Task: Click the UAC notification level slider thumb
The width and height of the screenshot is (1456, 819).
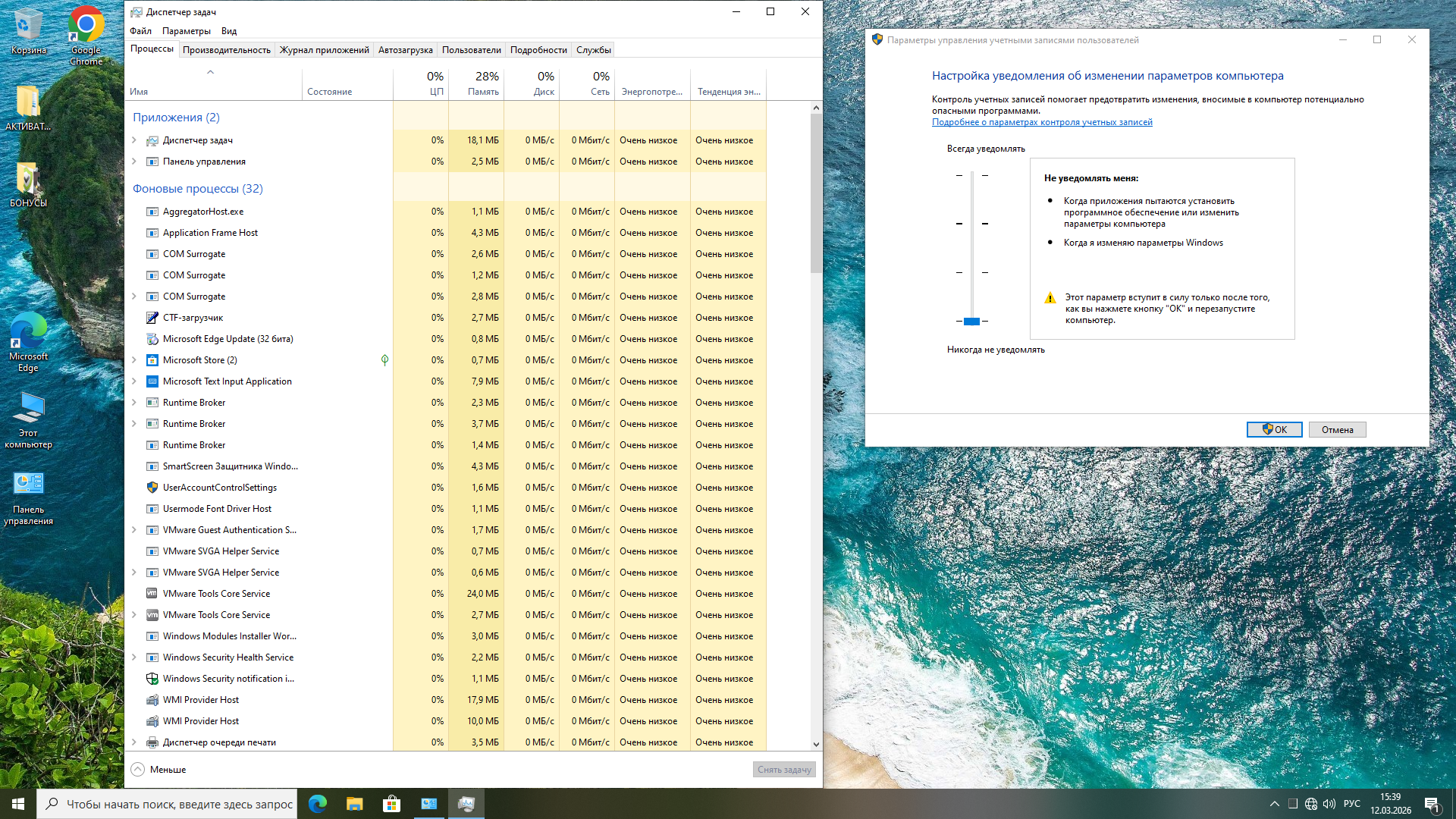Action: coord(971,322)
